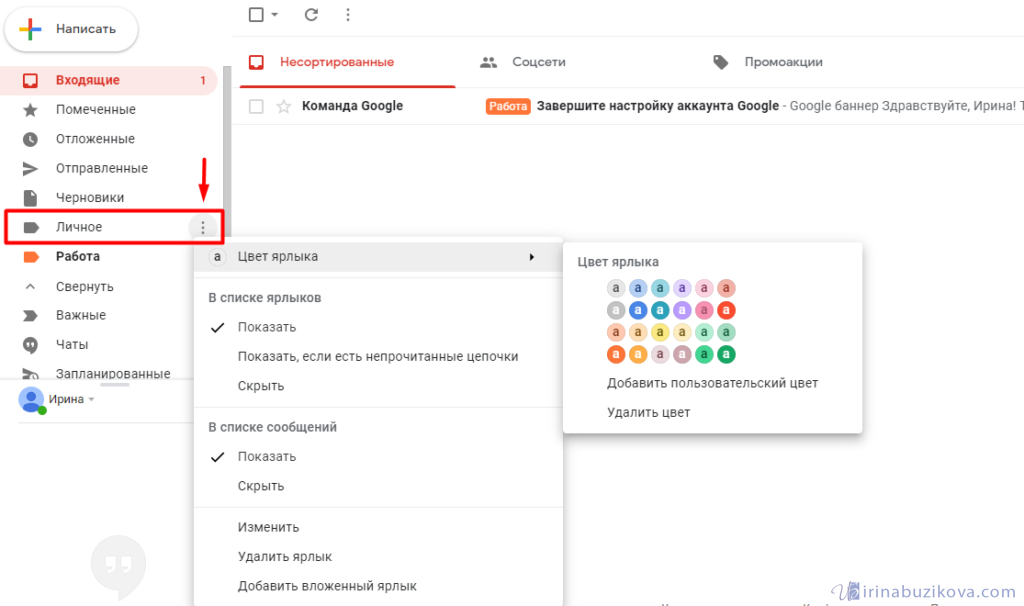This screenshot has height=606, width=1024.
Task: Click the refresh icon in the toolbar
Action: [x=311, y=15]
